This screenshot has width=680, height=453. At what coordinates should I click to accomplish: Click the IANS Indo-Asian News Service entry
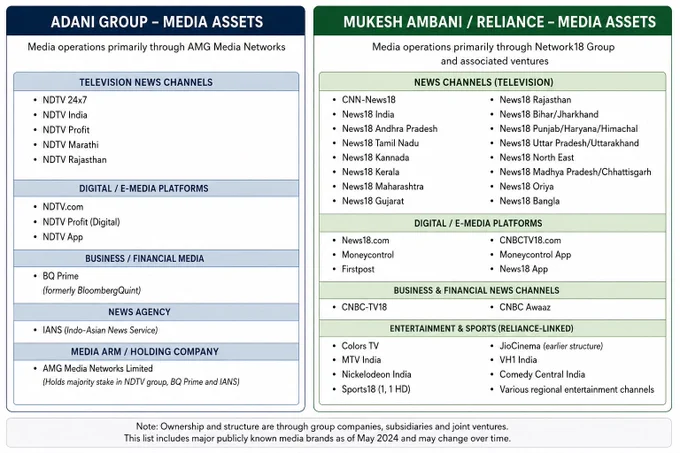100,330
